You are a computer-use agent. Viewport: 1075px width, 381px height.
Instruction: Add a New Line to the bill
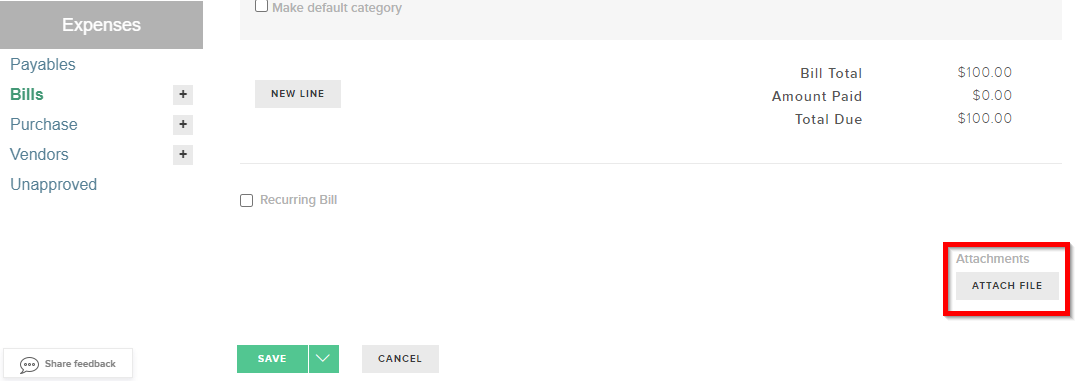pyautogui.click(x=298, y=94)
